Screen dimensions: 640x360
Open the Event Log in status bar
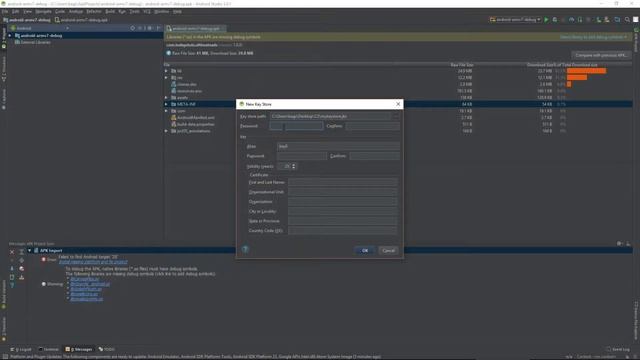618,349
